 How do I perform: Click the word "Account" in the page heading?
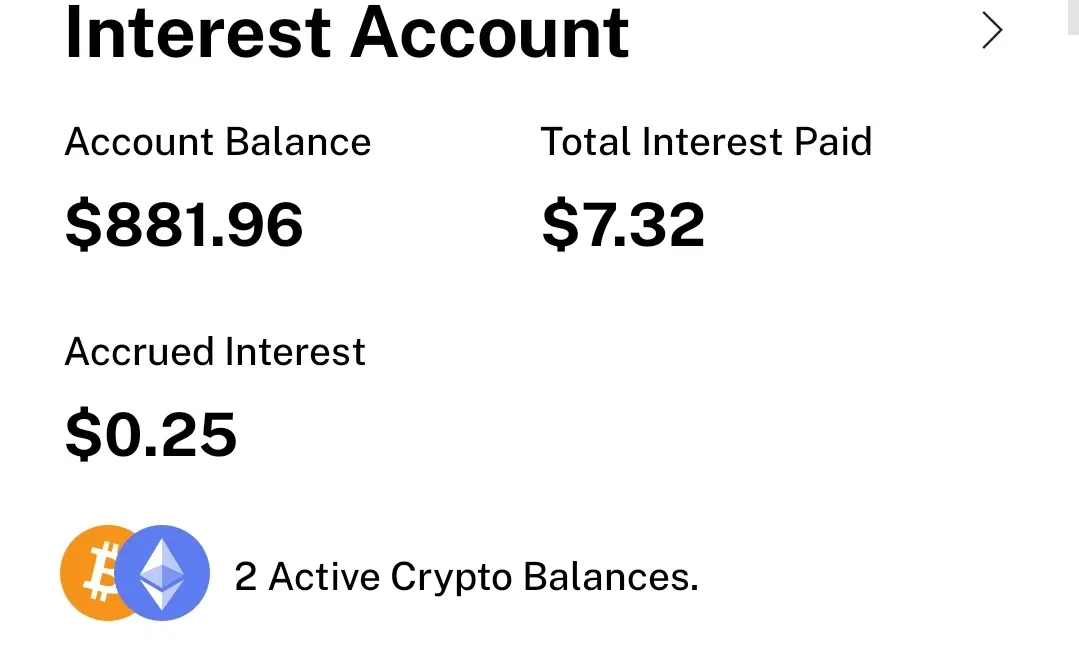click(489, 32)
